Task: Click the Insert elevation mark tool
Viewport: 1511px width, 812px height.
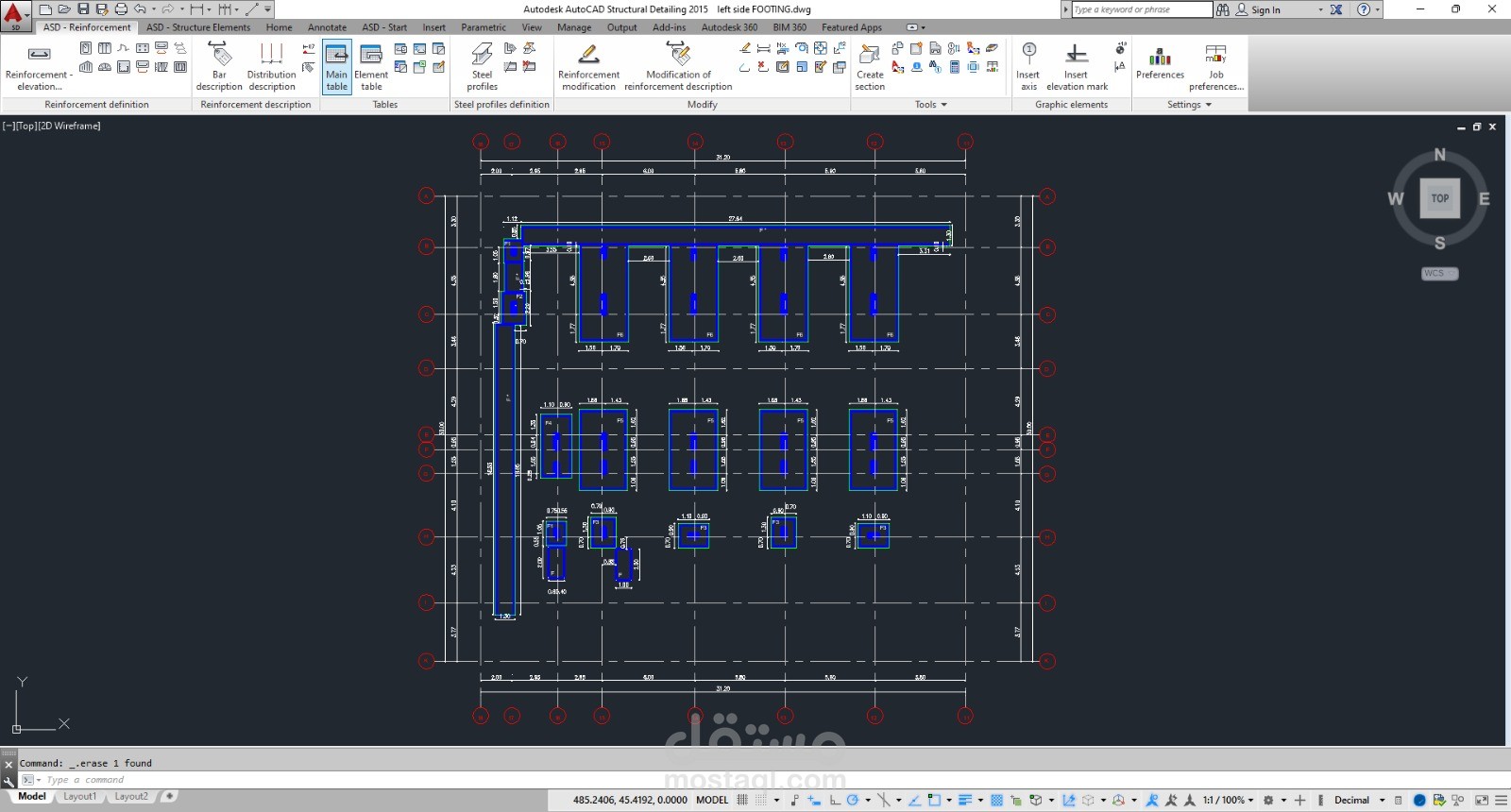Action: (x=1077, y=66)
